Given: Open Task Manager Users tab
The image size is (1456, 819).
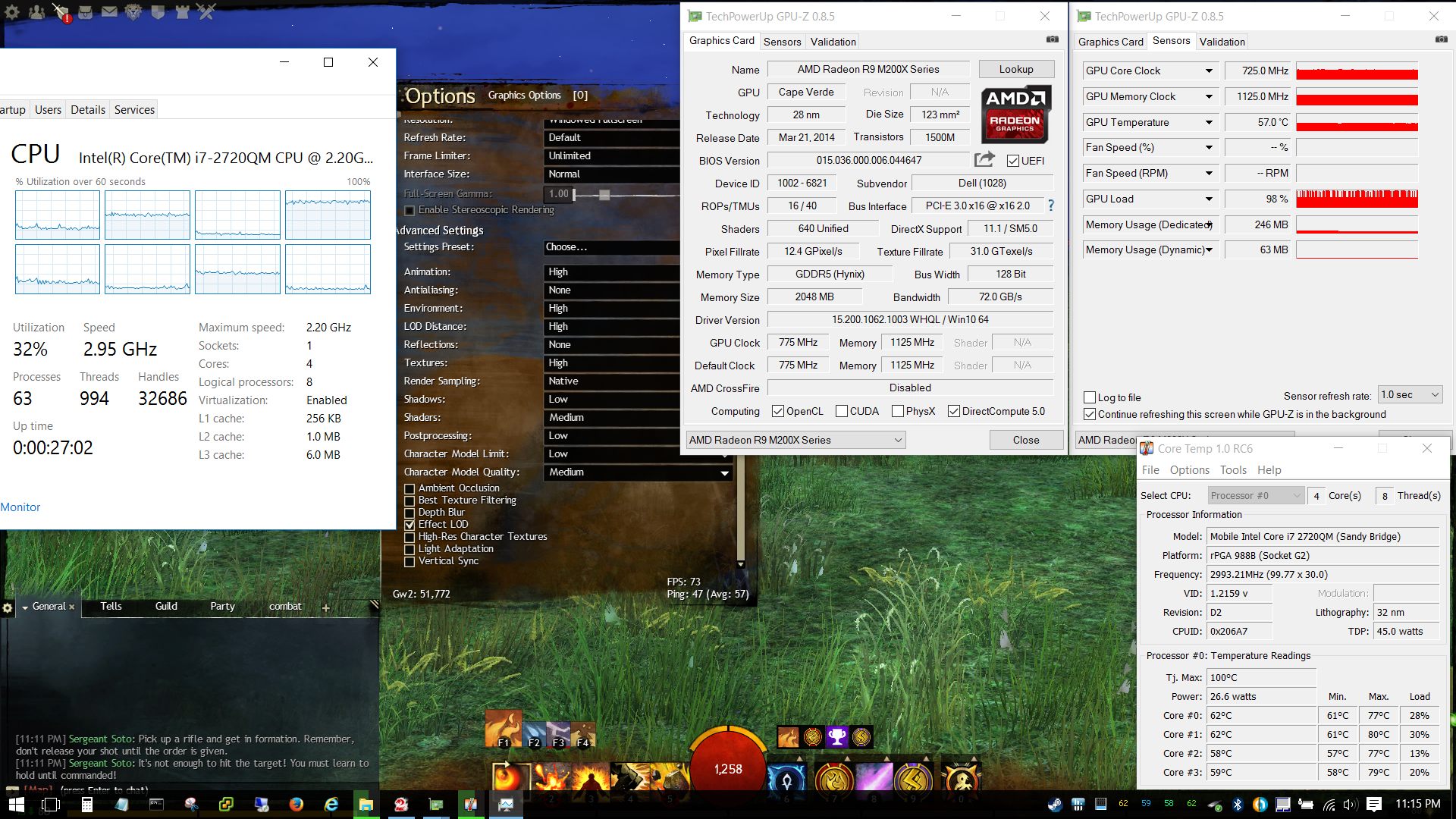Looking at the screenshot, I should pyautogui.click(x=48, y=110).
